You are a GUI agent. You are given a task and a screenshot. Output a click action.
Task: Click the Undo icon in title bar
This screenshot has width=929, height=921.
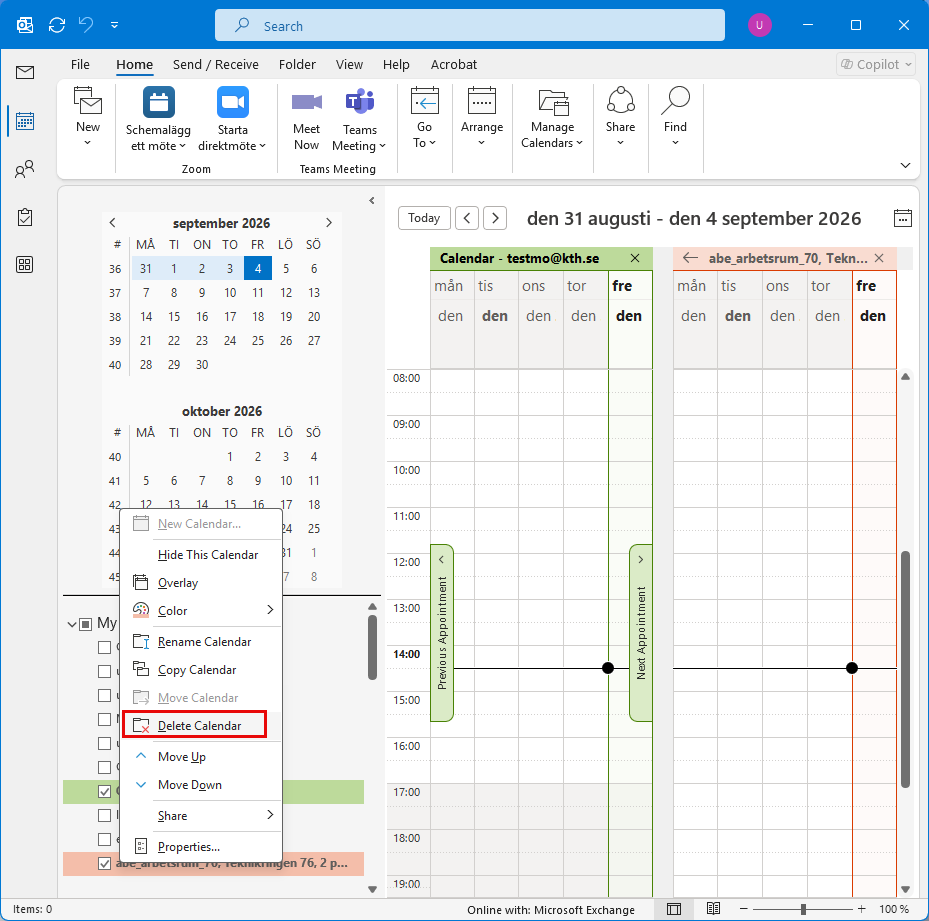(87, 25)
